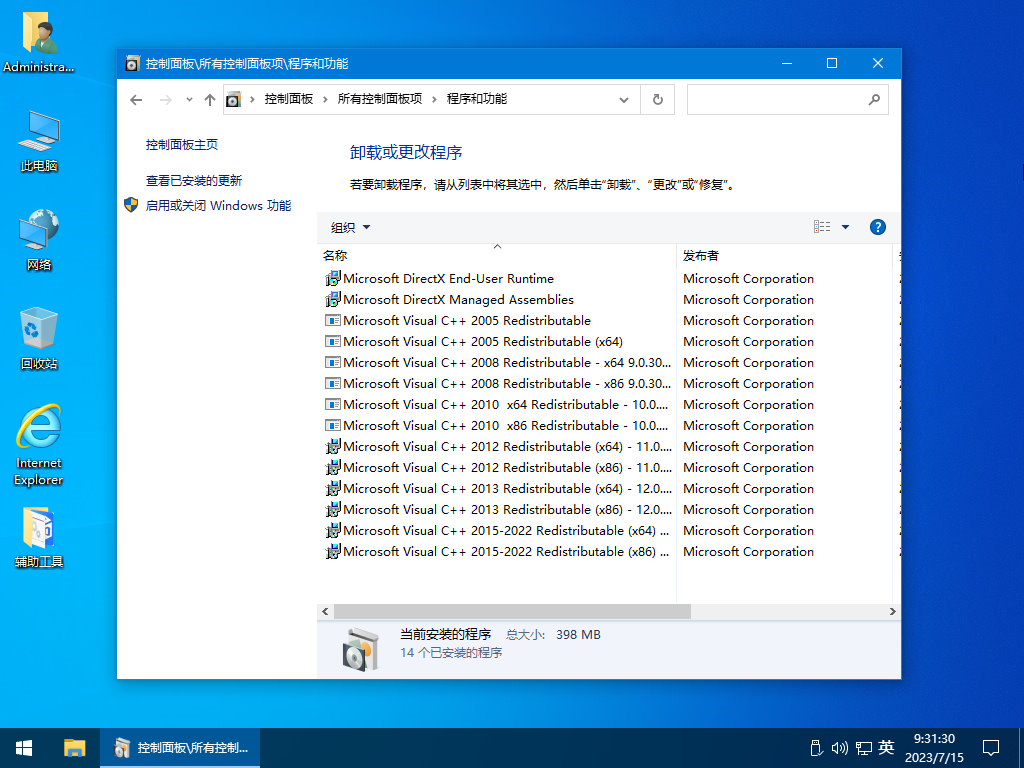
Task: Open the notification center icon
Action: (x=991, y=748)
